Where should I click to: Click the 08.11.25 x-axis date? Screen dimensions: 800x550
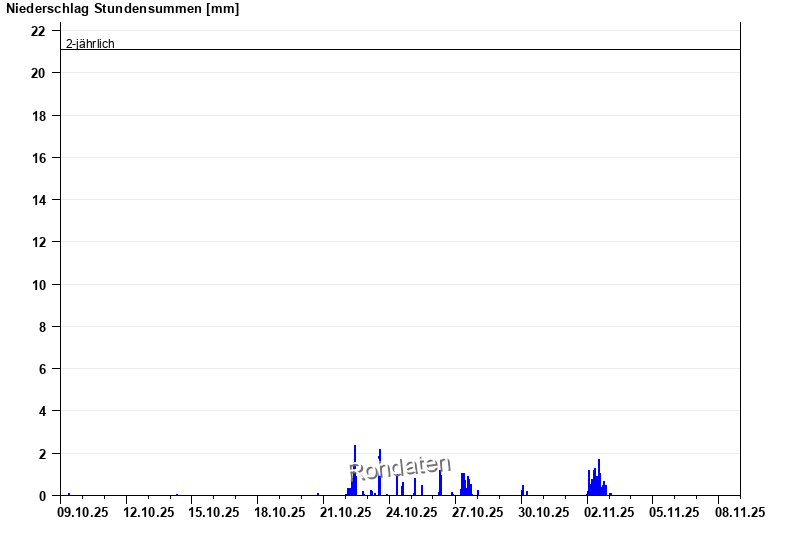point(740,512)
